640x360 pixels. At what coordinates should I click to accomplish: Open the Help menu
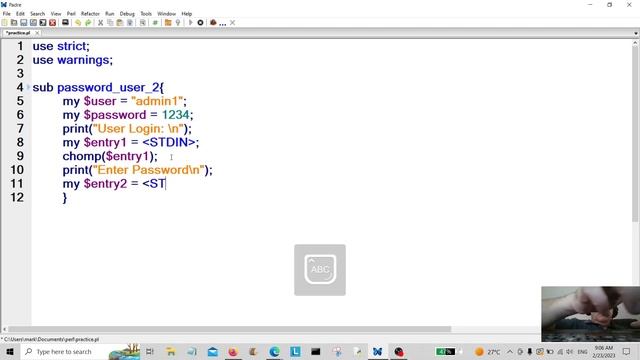(187, 13)
